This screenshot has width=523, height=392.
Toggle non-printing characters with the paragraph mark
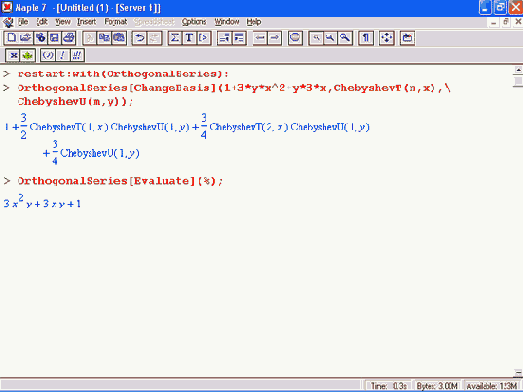pos(366,38)
